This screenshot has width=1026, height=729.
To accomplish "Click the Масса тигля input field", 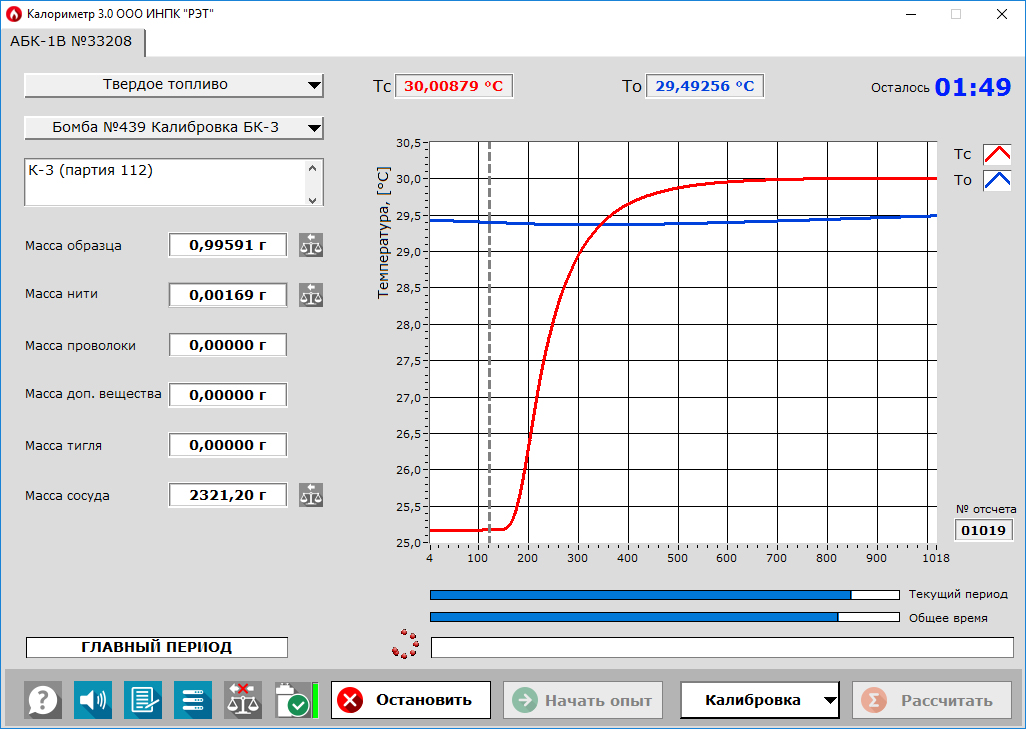I will tap(228, 445).
